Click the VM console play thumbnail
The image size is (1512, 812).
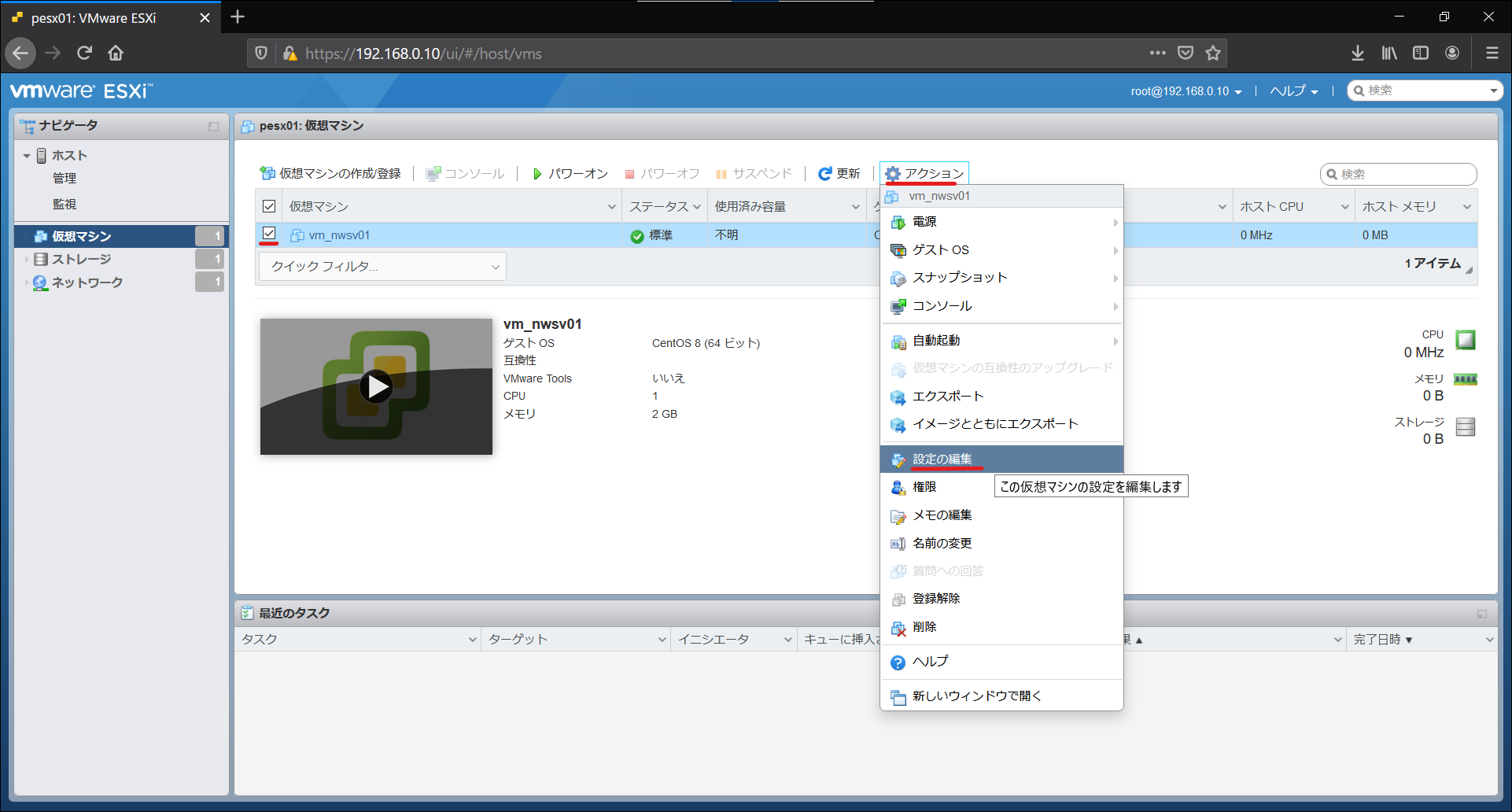point(376,386)
